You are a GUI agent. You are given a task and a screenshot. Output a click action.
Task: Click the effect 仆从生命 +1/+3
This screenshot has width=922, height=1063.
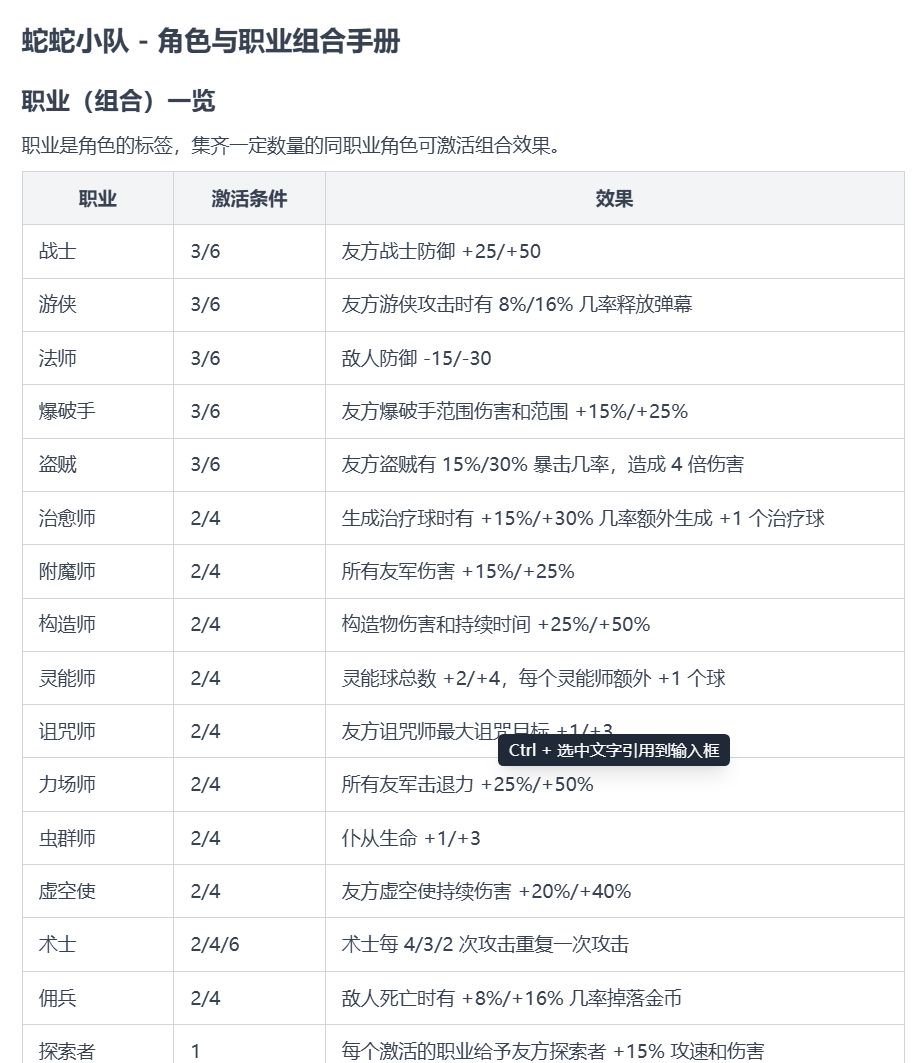pyautogui.click(x=411, y=838)
